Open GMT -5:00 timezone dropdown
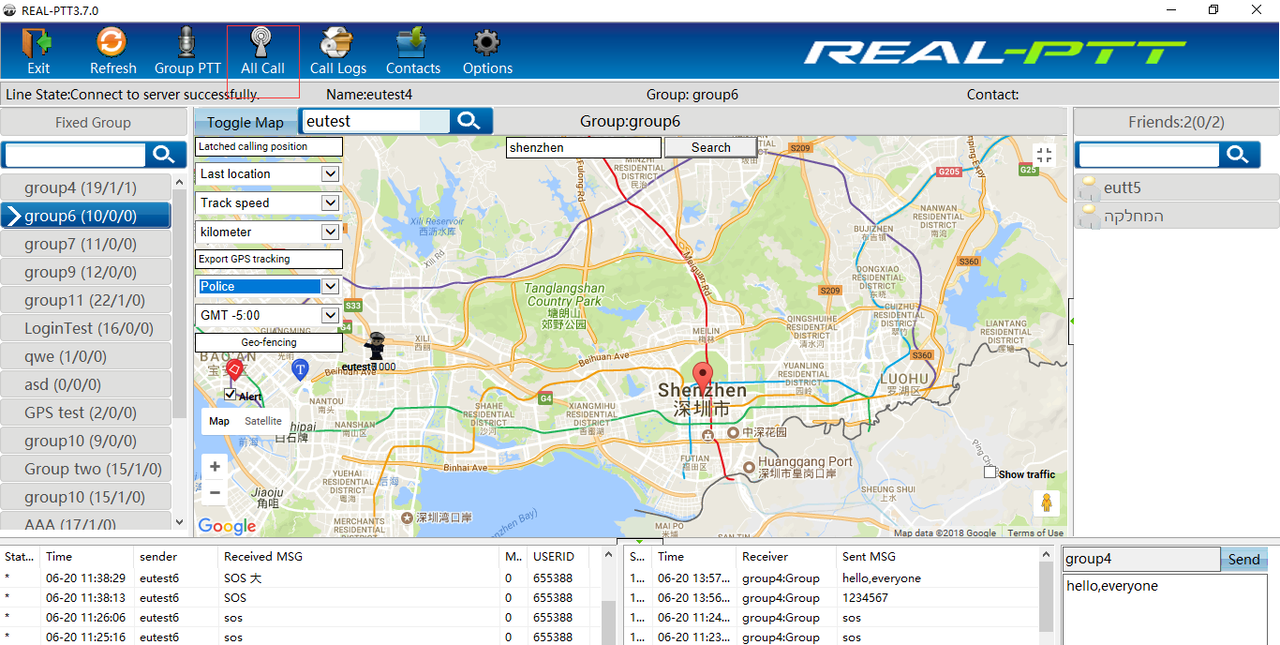The height and width of the screenshot is (645, 1280). (x=331, y=315)
